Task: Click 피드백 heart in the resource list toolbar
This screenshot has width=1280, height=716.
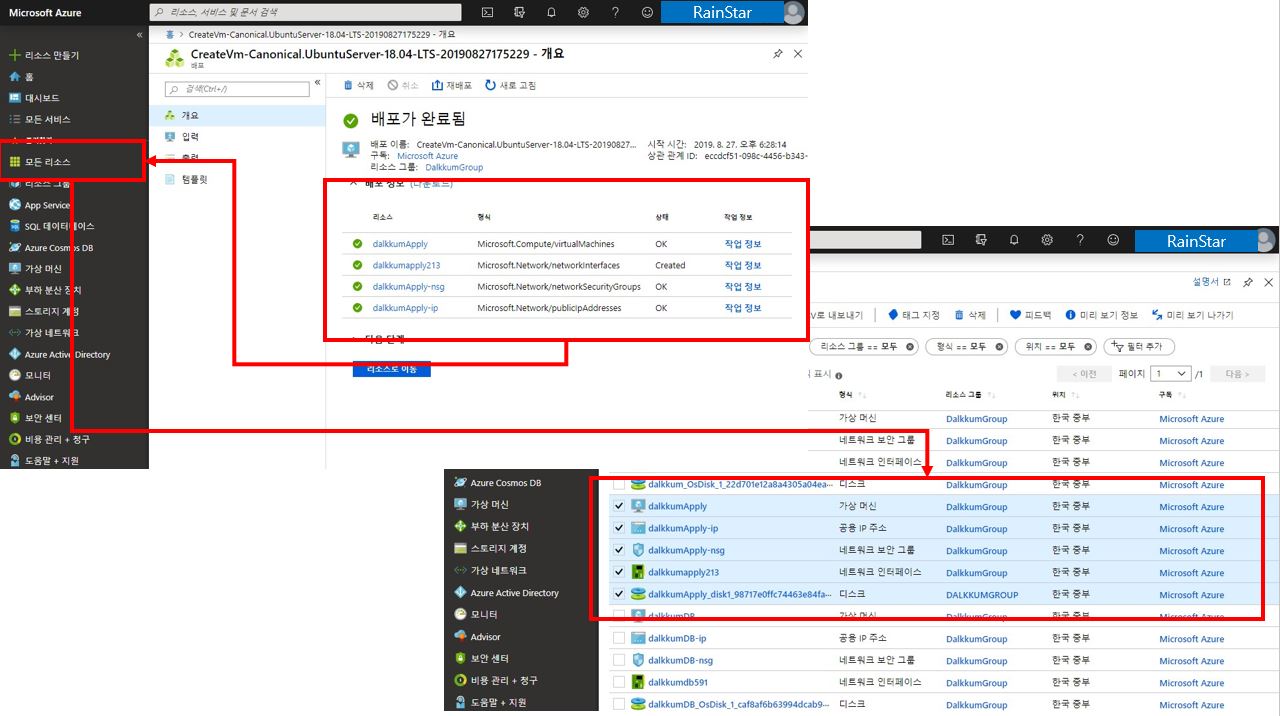Action: point(1030,315)
